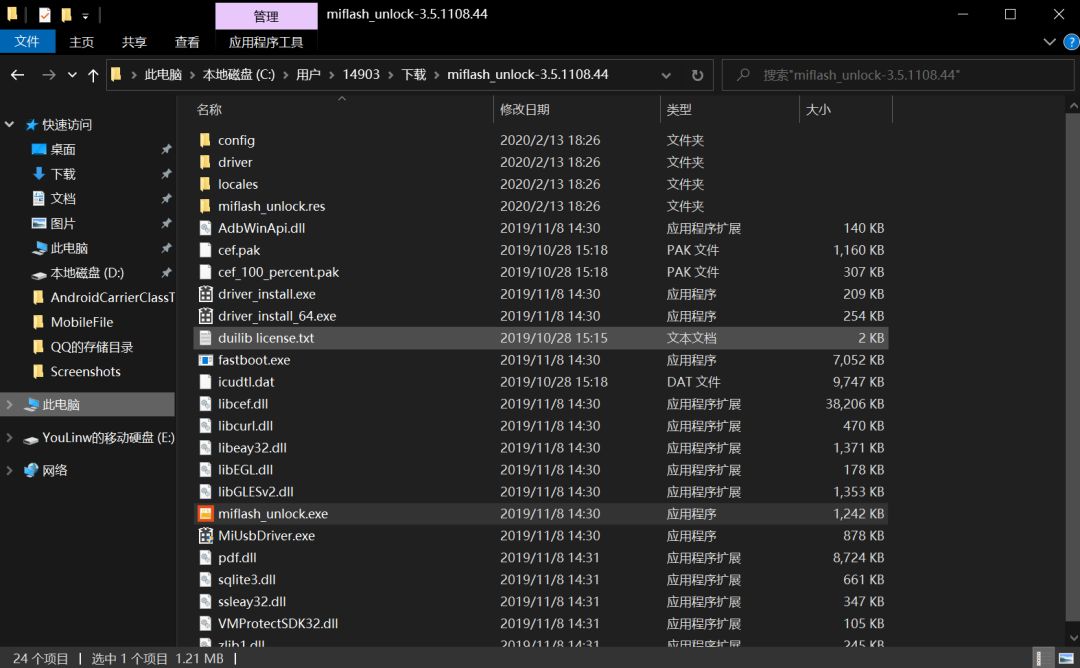Click the Documents icon in Quick access
The height and width of the screenshot is (668, 1080).
tap(39, 199)
